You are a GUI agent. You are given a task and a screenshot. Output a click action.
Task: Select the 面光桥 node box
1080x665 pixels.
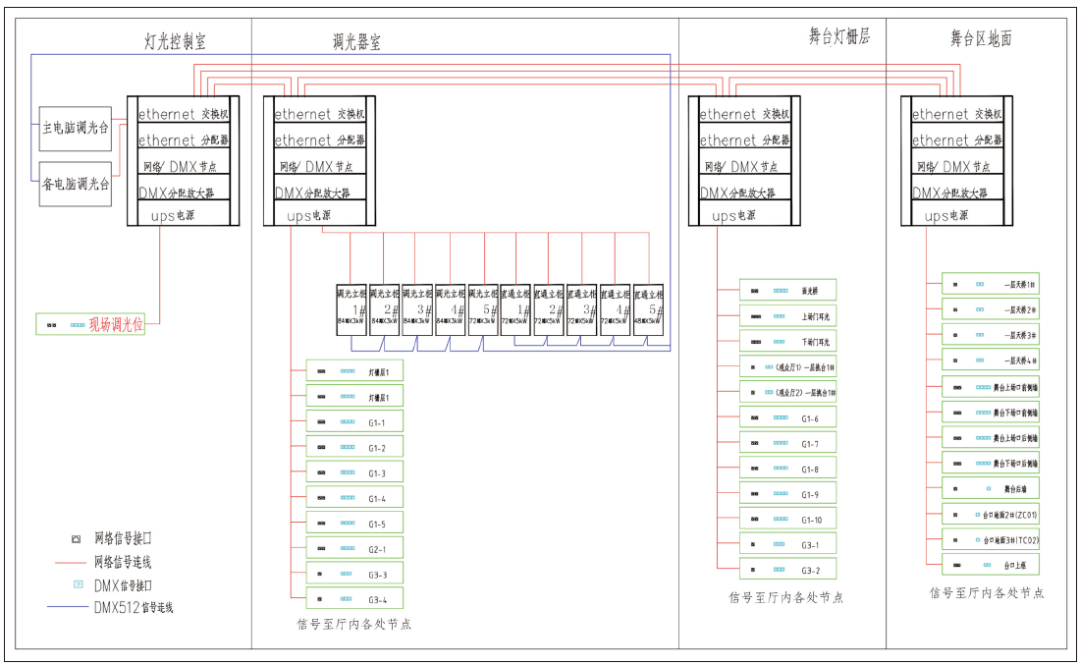click(788, 290)
